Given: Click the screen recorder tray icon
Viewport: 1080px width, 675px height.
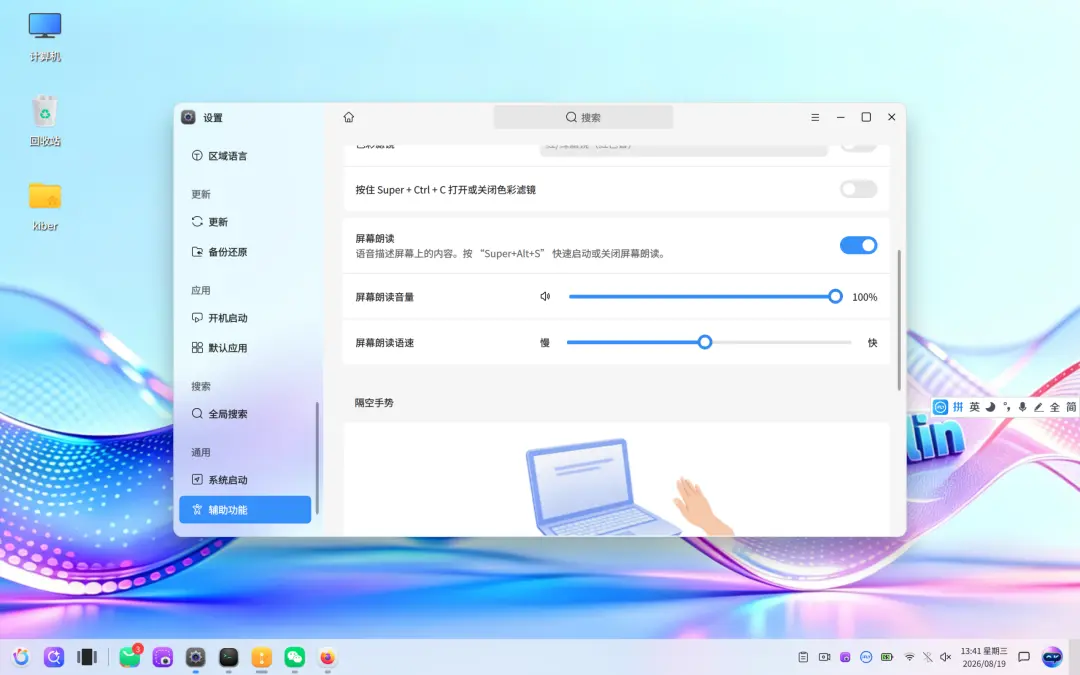Looking at the screenshot, I should click(x=824, y=657).
